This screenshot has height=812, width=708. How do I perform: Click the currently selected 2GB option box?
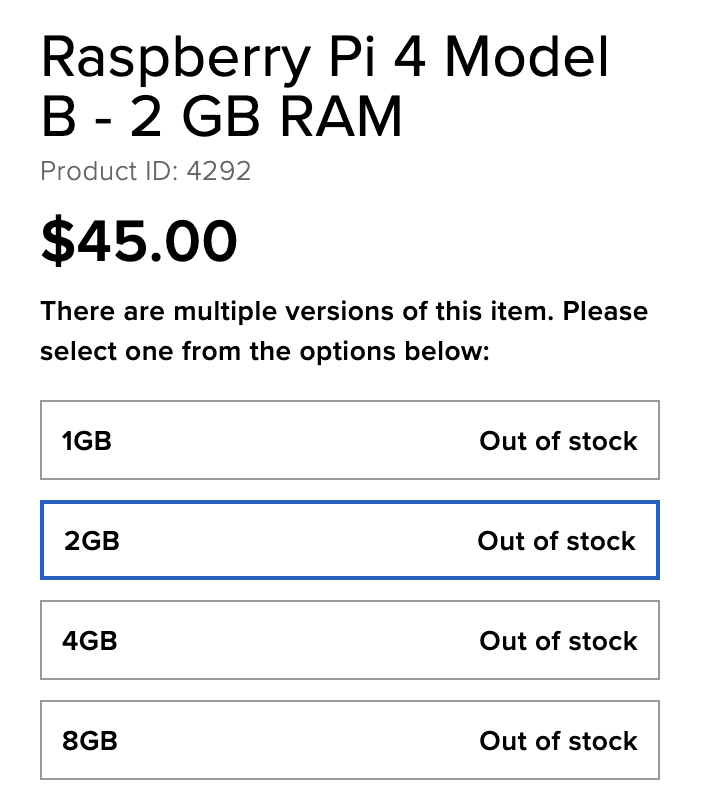(x=350, y=540)
